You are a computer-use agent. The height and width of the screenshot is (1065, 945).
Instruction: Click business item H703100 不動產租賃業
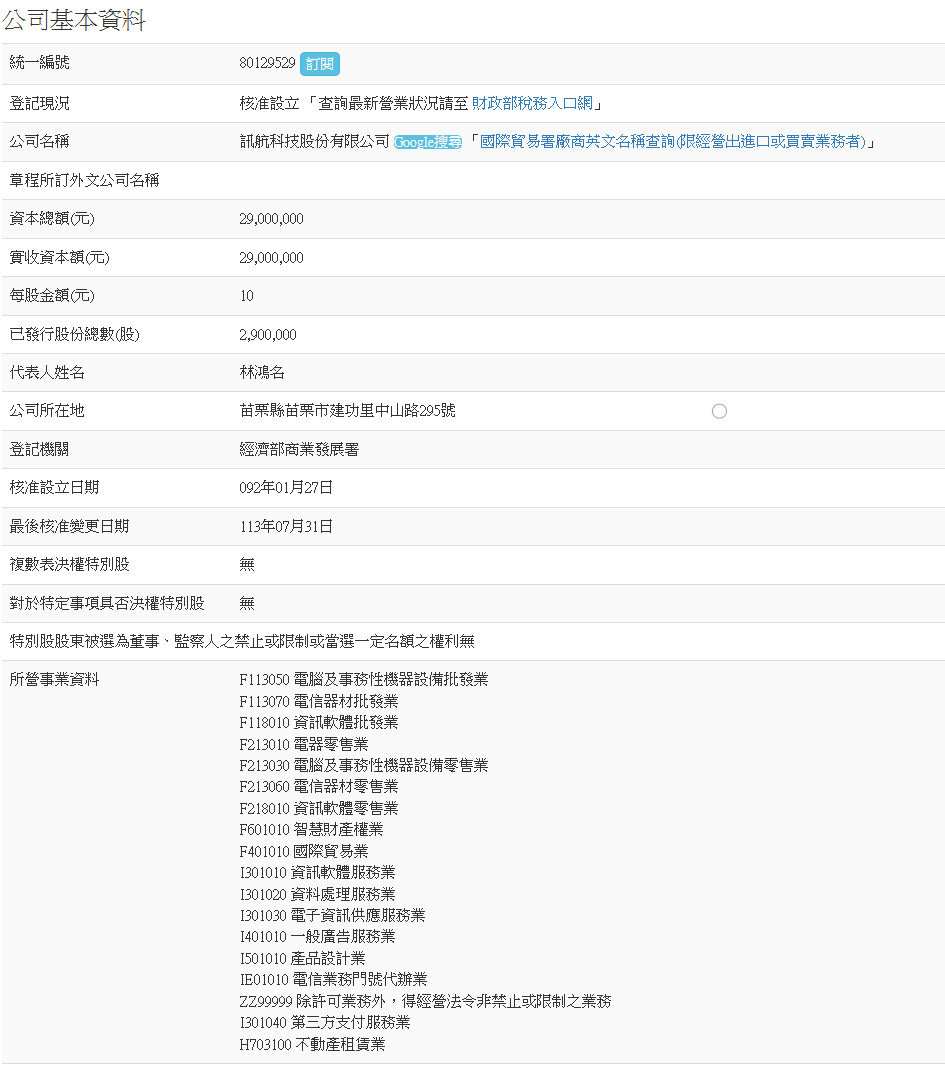(x=312, y=1044)
